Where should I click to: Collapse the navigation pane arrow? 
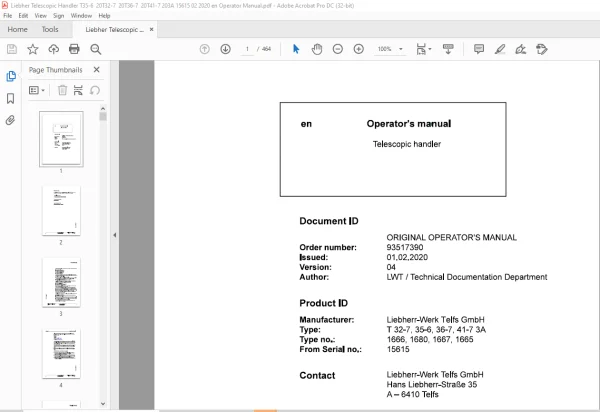tap(114, 235)
